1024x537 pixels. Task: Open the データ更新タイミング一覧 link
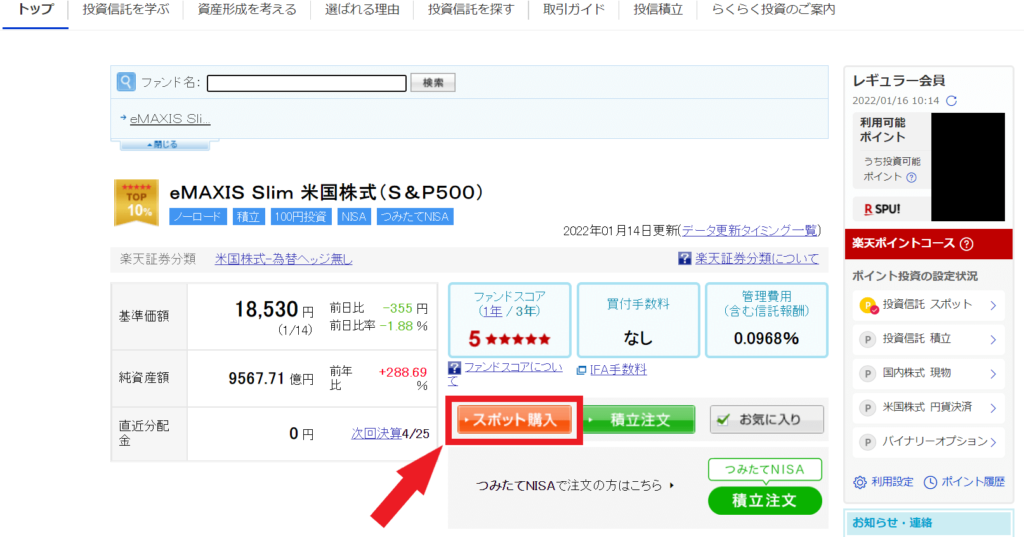[750, 231]
